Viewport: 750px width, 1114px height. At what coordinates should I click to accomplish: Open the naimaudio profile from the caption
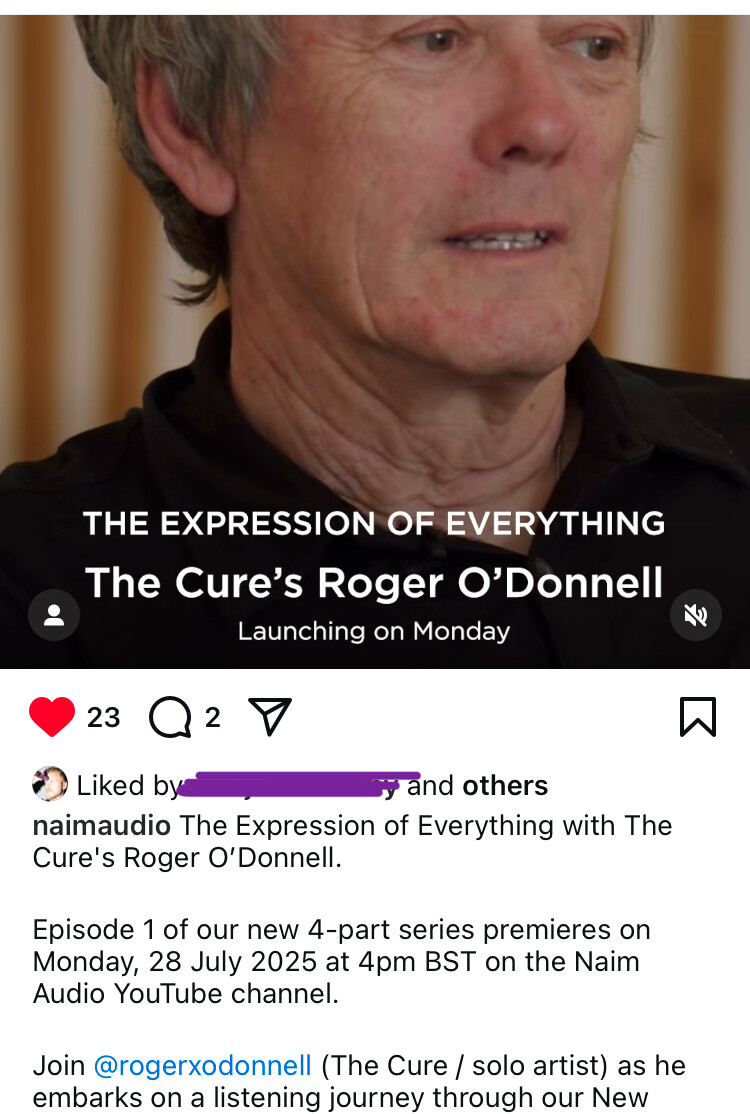pos(102,826)
